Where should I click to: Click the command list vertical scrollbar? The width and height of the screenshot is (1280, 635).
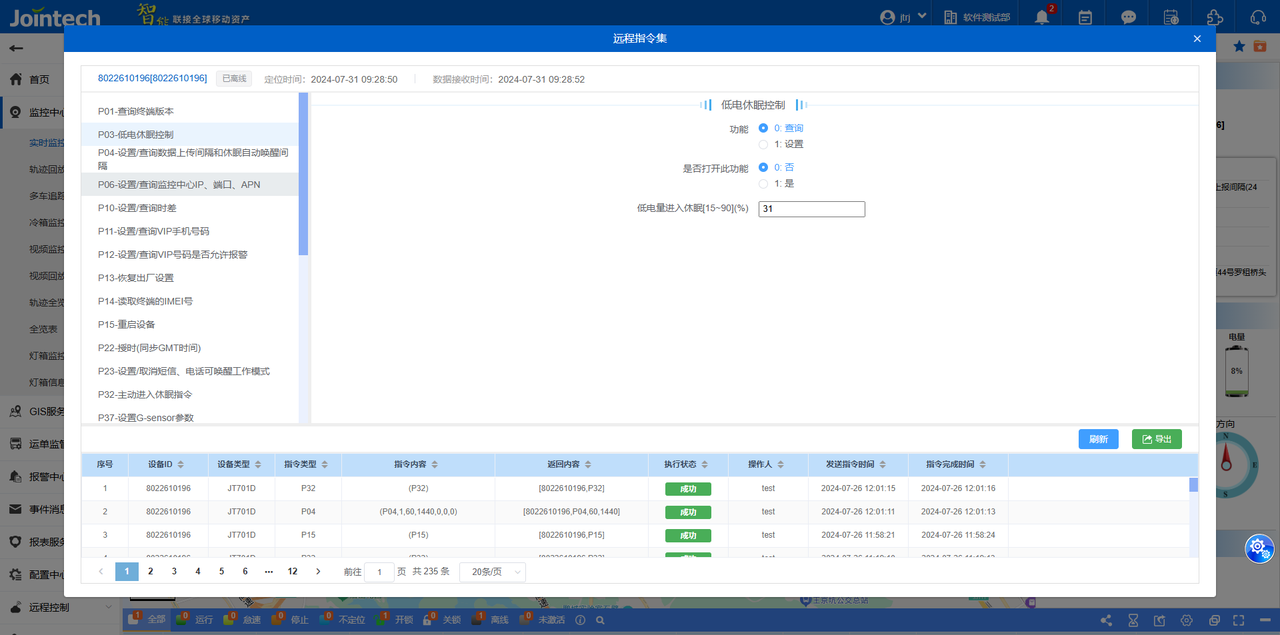[303, 175]
